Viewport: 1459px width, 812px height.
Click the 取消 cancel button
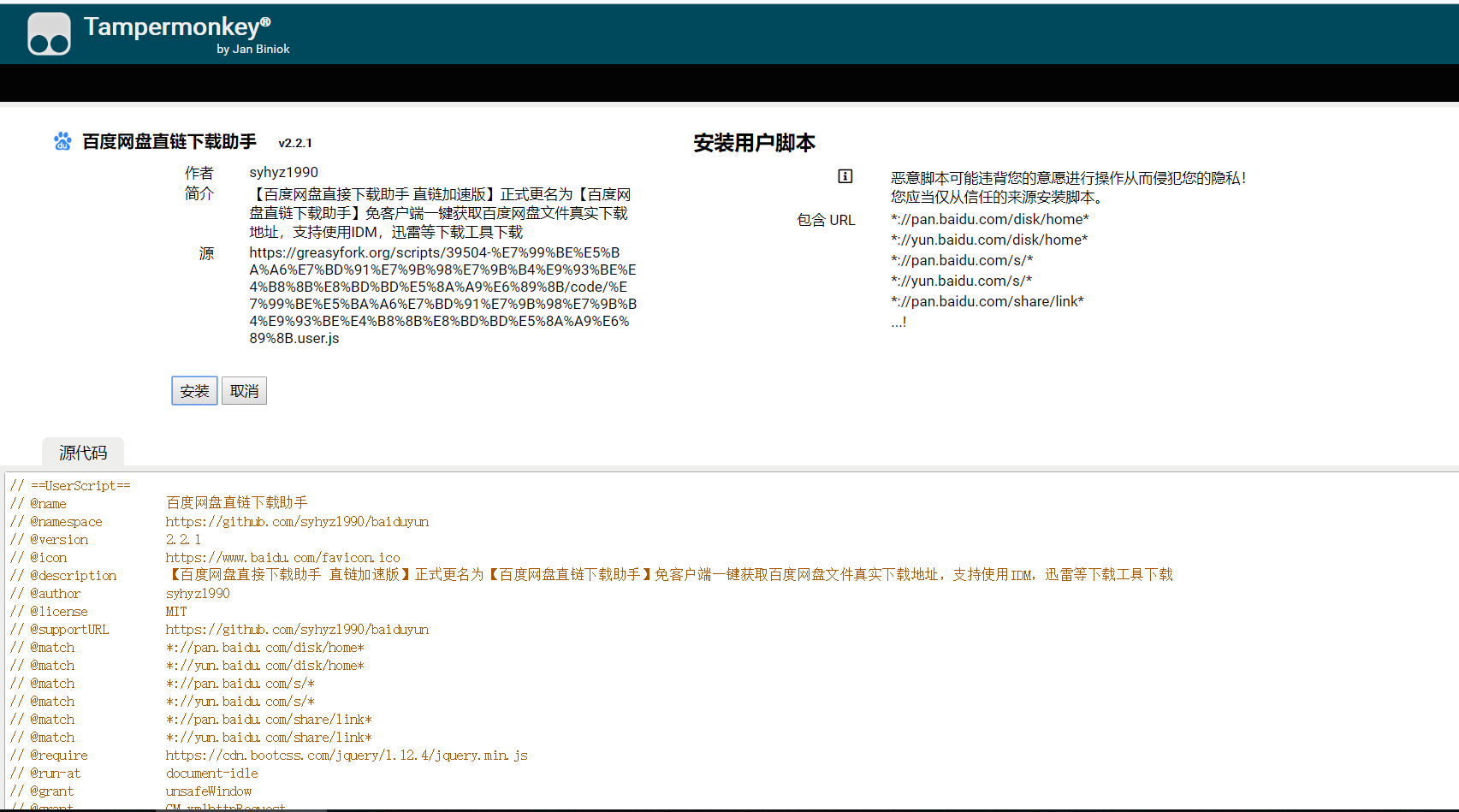pyautogui.click(x=244, y=390)
